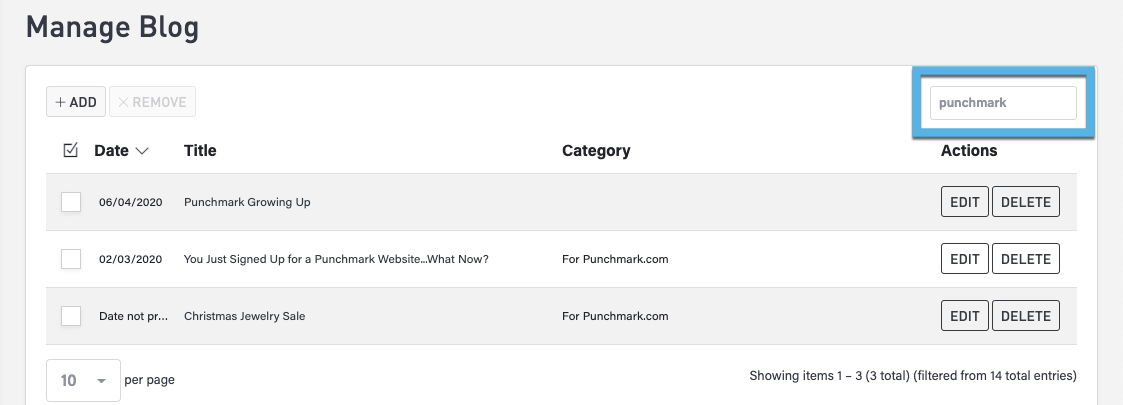Click the Christmas Jewelry Sale title text

click(244, 316)
